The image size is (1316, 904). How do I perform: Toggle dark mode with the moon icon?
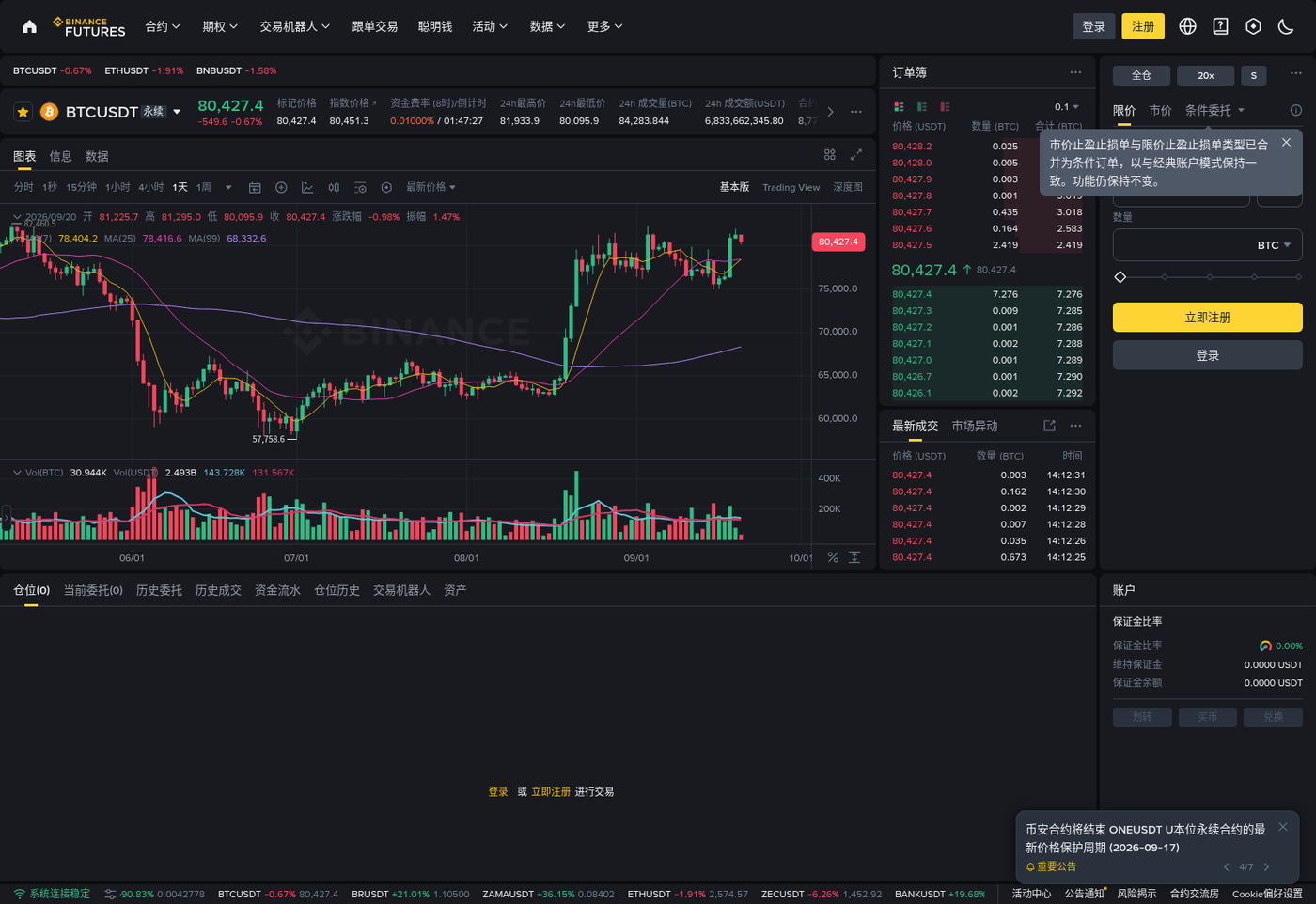[x=1286, y=26]
